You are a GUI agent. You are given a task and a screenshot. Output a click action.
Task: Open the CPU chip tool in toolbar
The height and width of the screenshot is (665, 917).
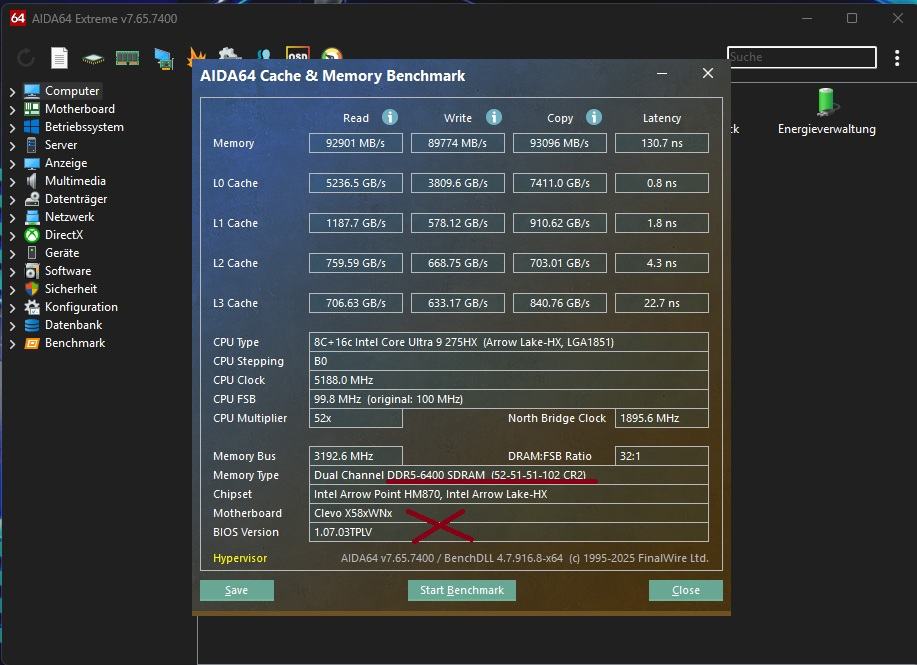tap(93, 58)
